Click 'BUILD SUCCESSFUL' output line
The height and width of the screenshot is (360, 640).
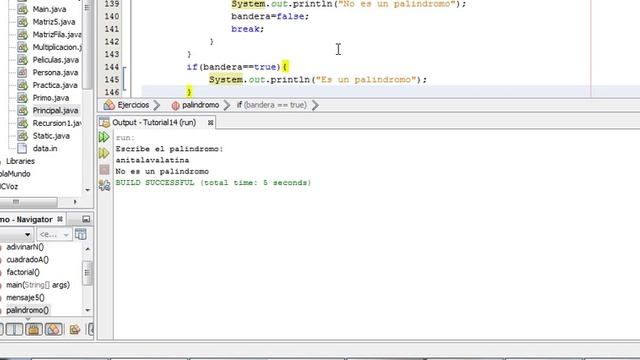point(213,182)
